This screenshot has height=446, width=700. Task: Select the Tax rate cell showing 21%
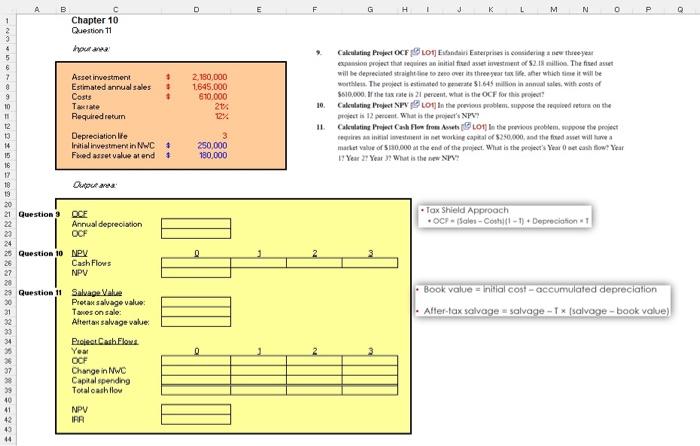point(221,106)
